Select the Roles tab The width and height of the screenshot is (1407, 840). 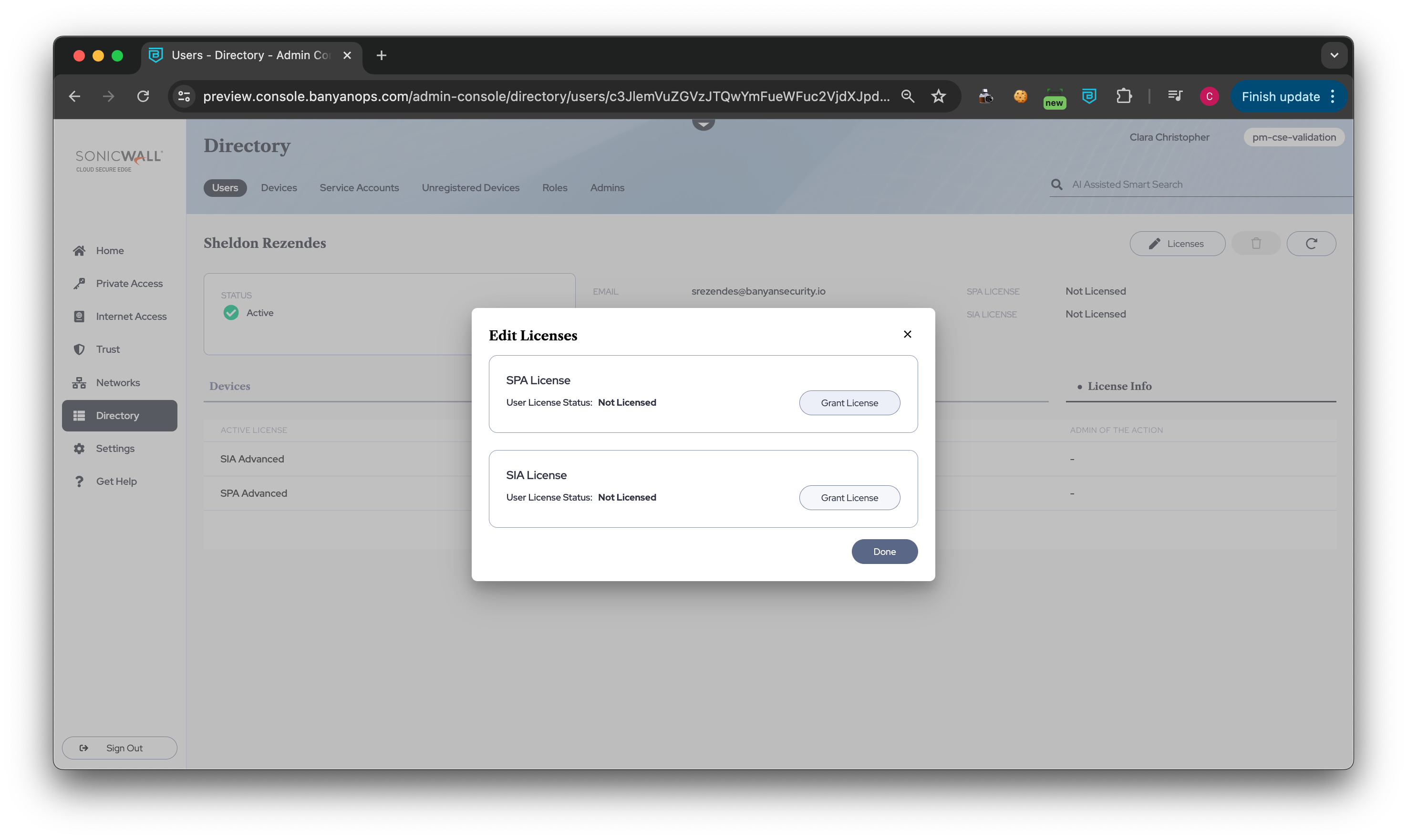(554, 188)
